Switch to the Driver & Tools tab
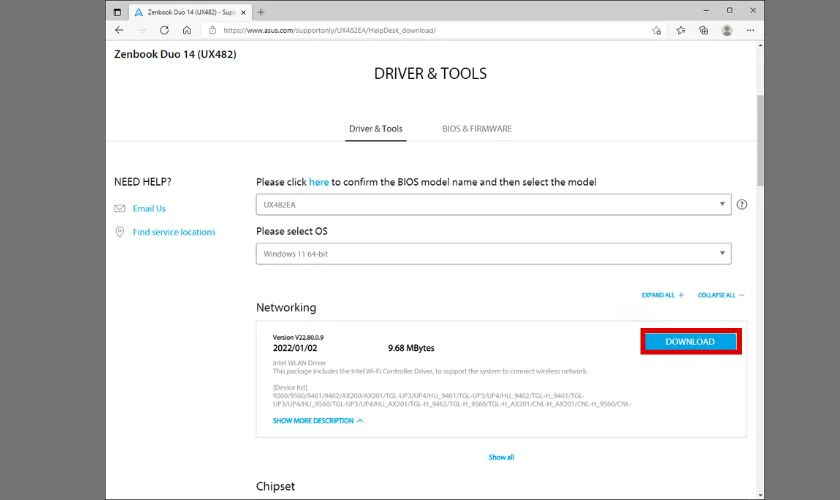This screenshot has height=500, width=840. [x=376, y=129]
